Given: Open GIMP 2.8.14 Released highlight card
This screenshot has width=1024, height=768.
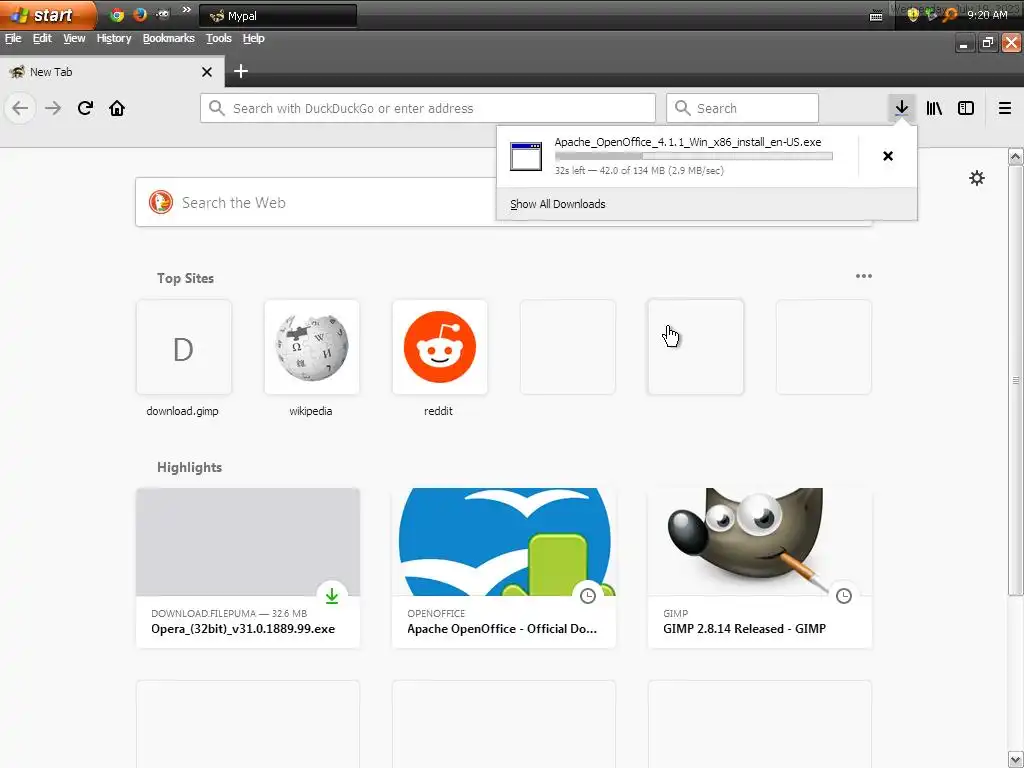Looking at the screenshot, I should point(760,568).
